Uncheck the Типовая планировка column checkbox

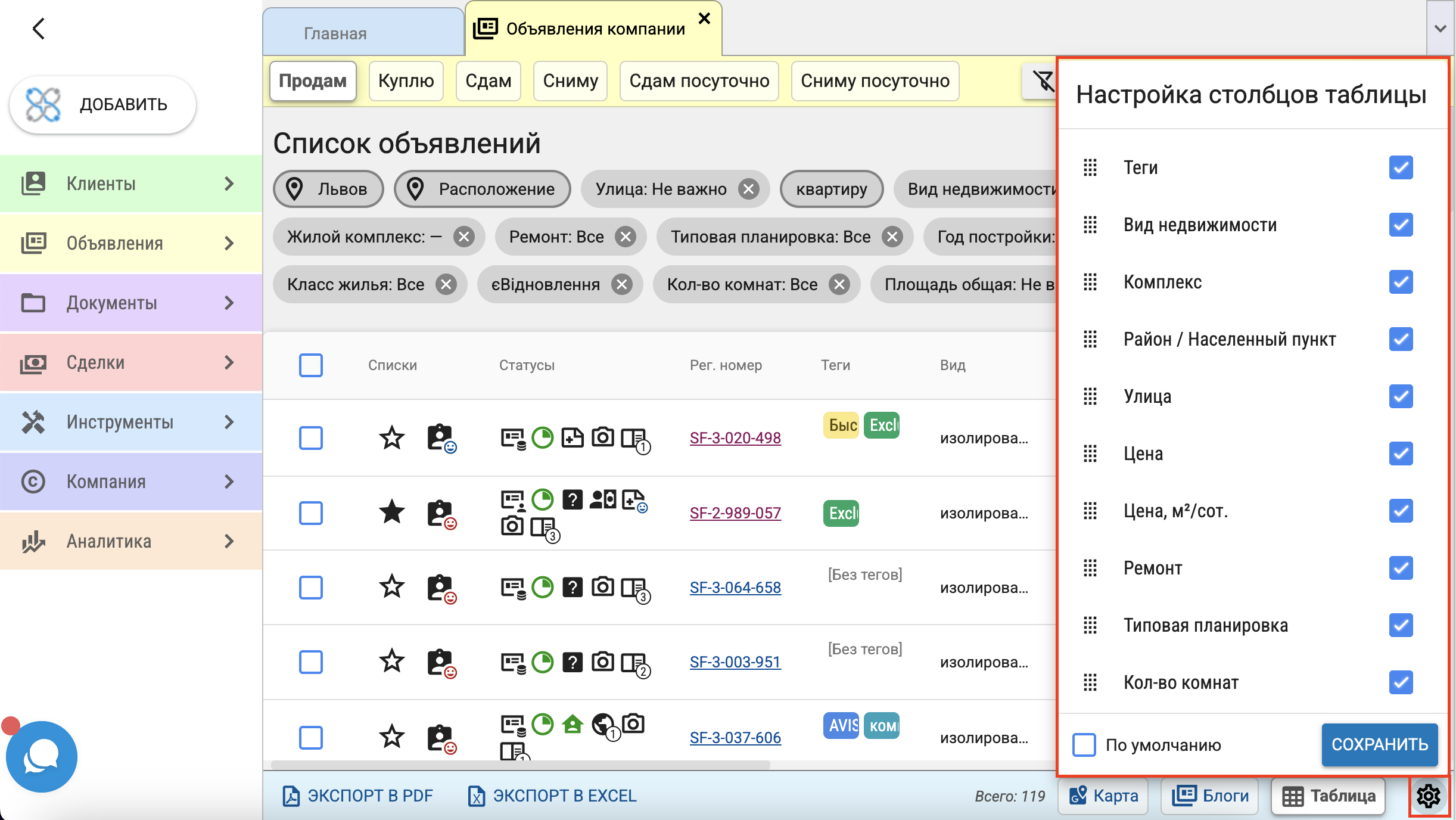click(x=1401, y=625)
